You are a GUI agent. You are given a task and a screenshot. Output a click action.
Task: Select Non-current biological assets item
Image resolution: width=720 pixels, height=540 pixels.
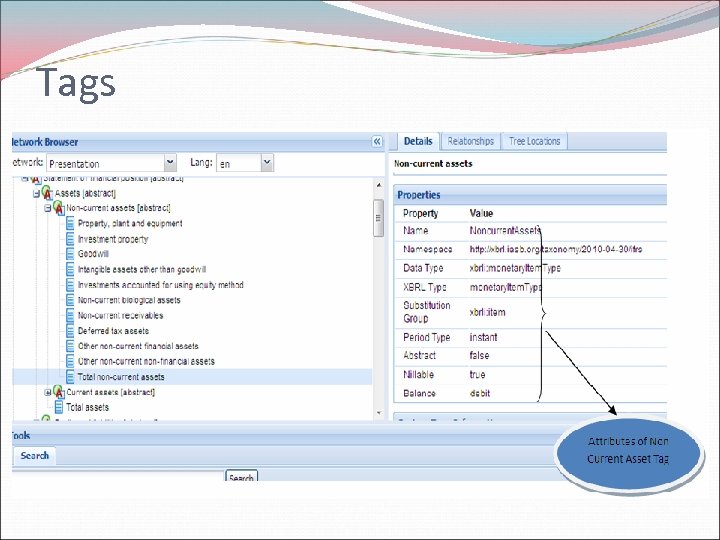coord(129,300)
